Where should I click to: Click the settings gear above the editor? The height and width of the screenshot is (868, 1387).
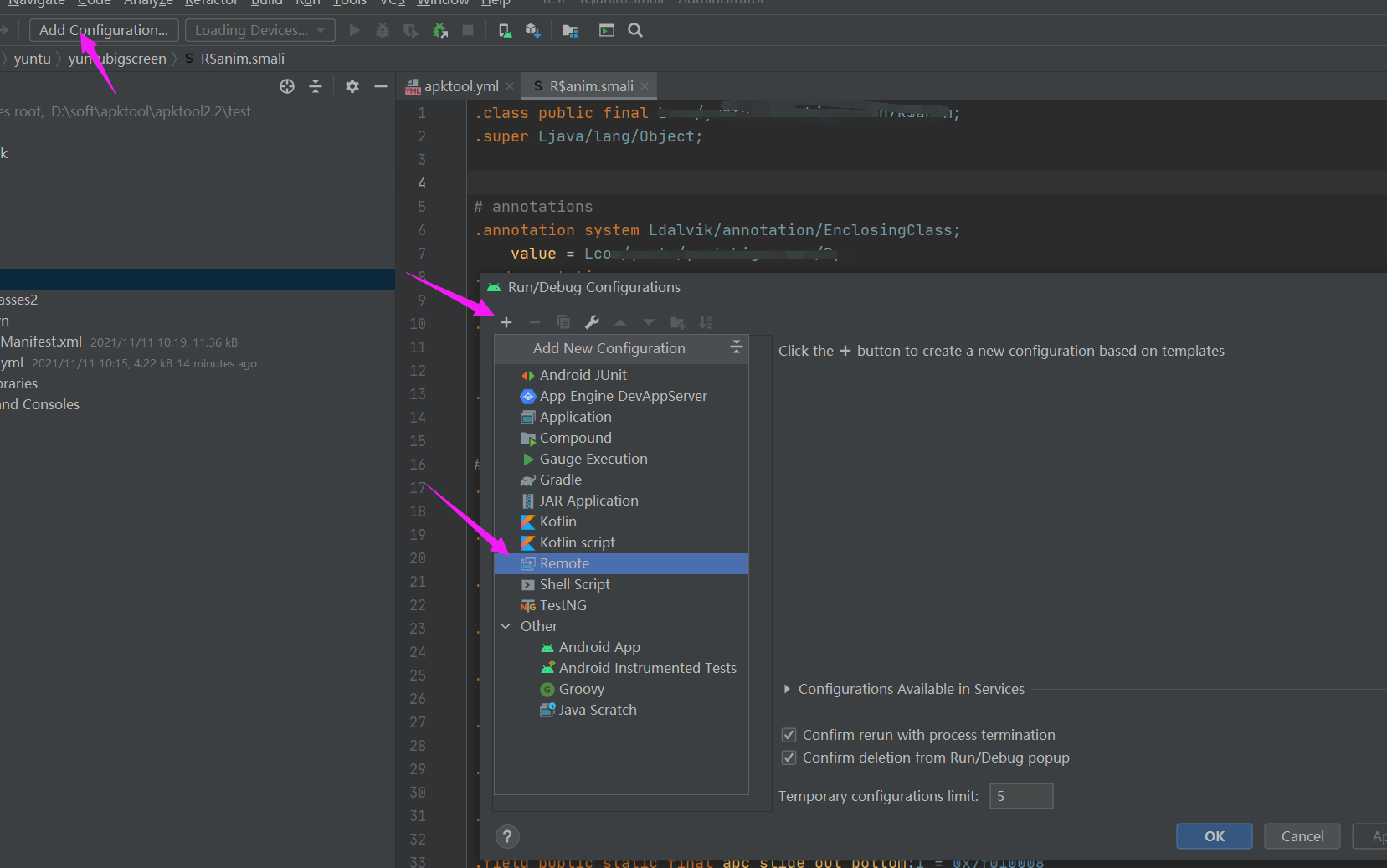[x=352, y=86]
